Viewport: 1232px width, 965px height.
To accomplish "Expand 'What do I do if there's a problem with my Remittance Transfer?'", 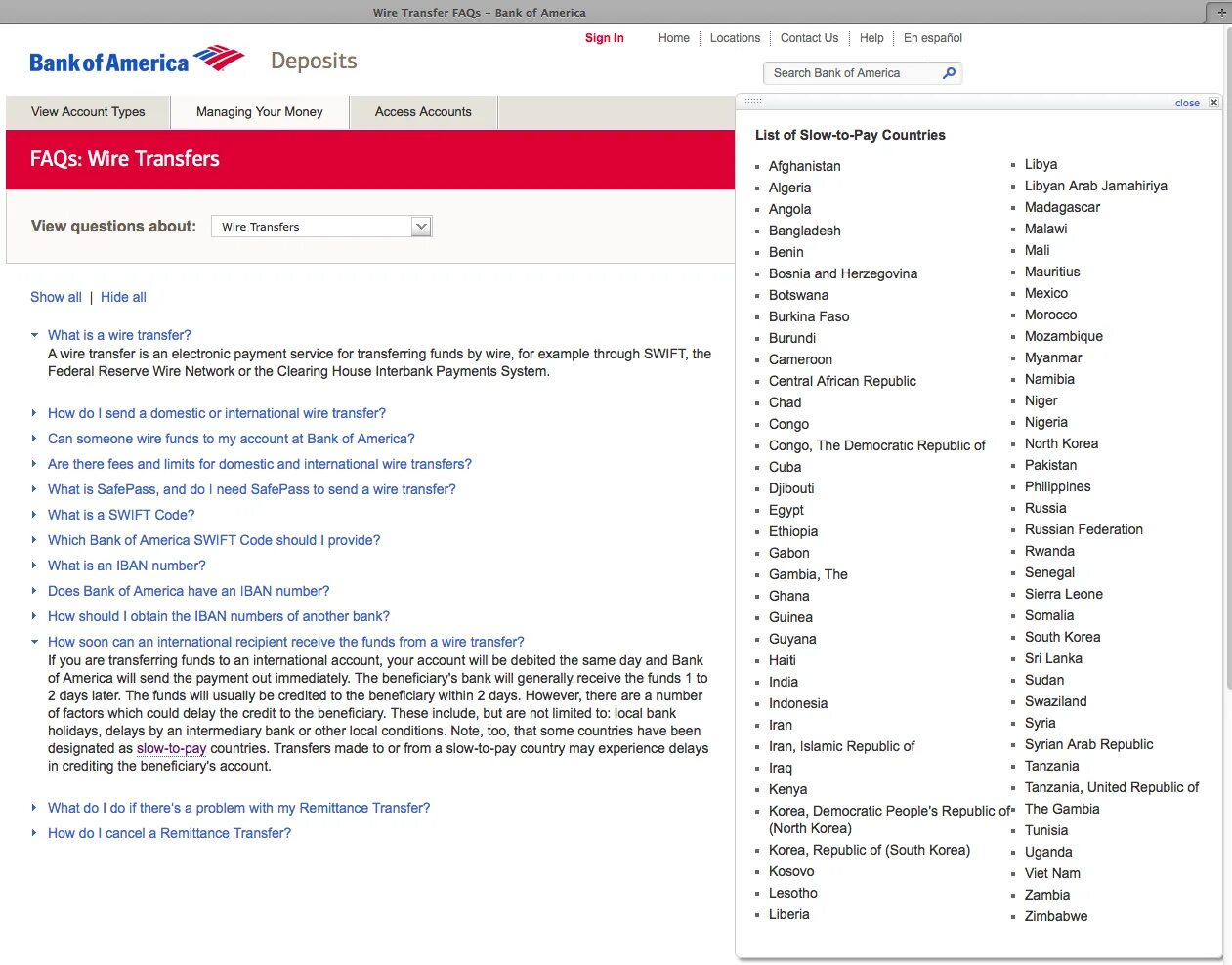I will pyautogui.click(x=239, y=808).
